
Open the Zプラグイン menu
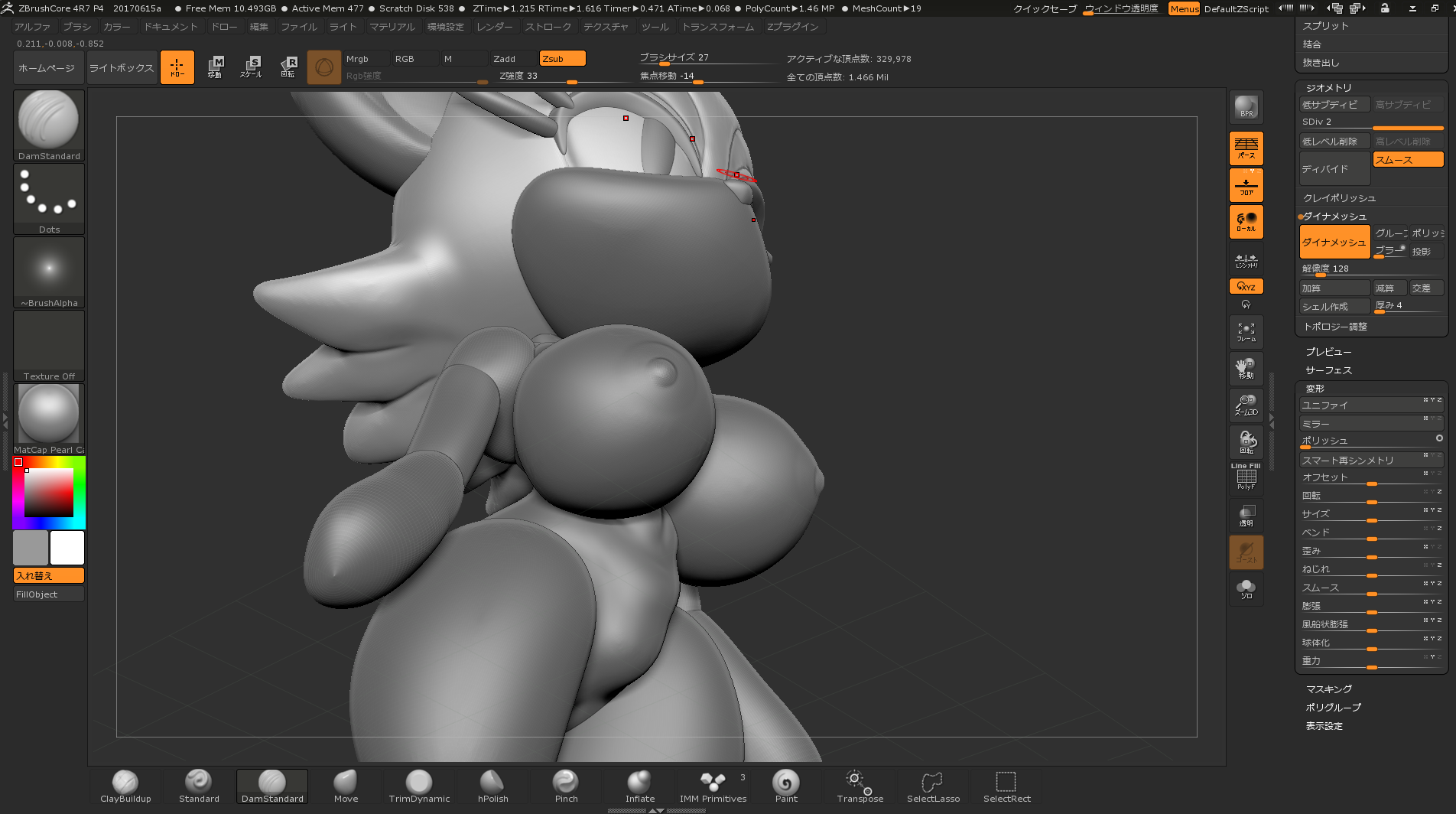[x=792, y=27]
